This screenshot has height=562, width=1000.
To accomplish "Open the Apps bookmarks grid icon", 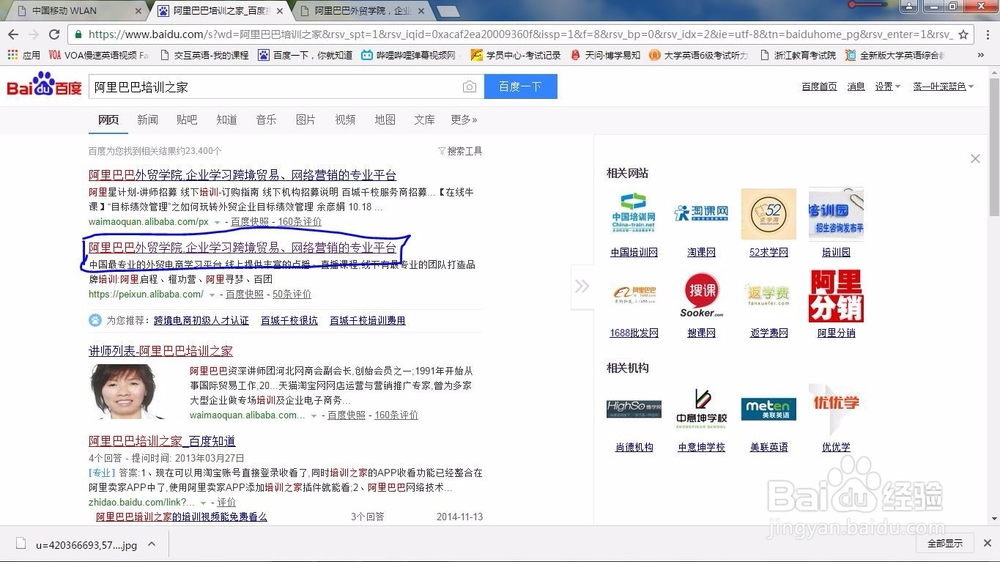I will [x=12, y=55].
